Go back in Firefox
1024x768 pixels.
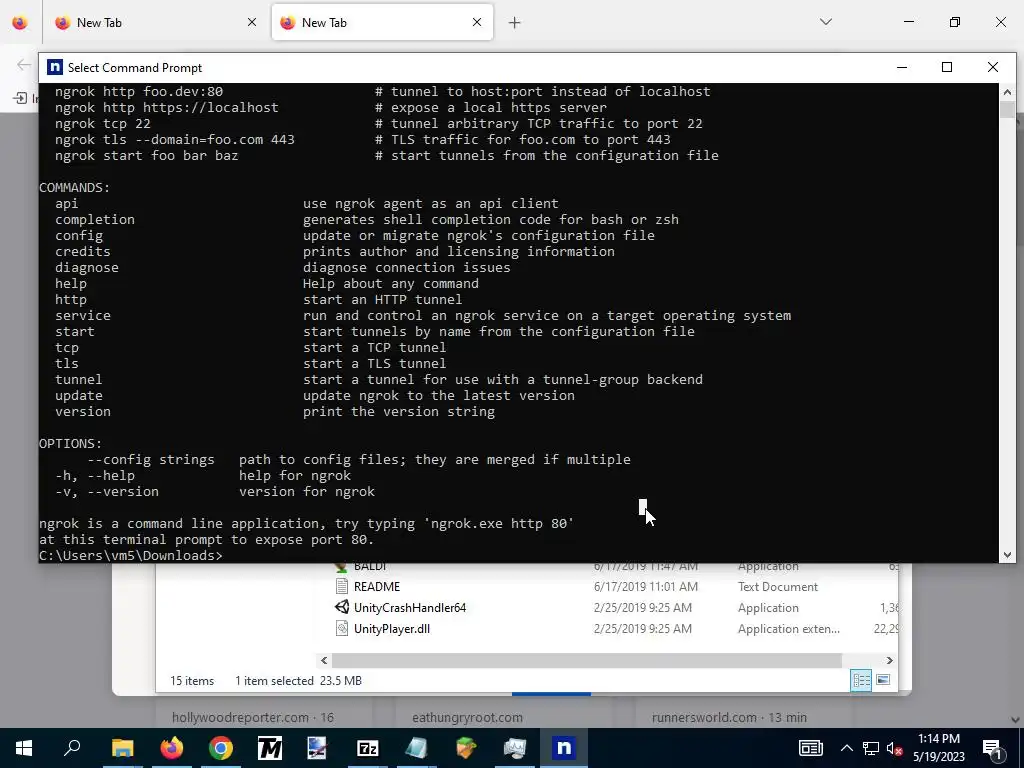(x=24, y=65)
